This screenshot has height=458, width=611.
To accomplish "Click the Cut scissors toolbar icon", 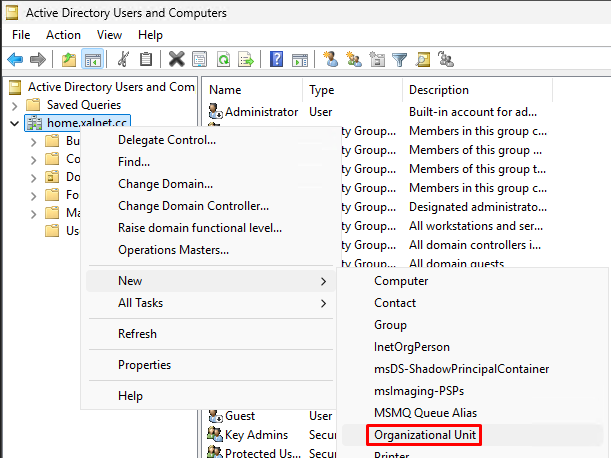I will tap(123, 60).
